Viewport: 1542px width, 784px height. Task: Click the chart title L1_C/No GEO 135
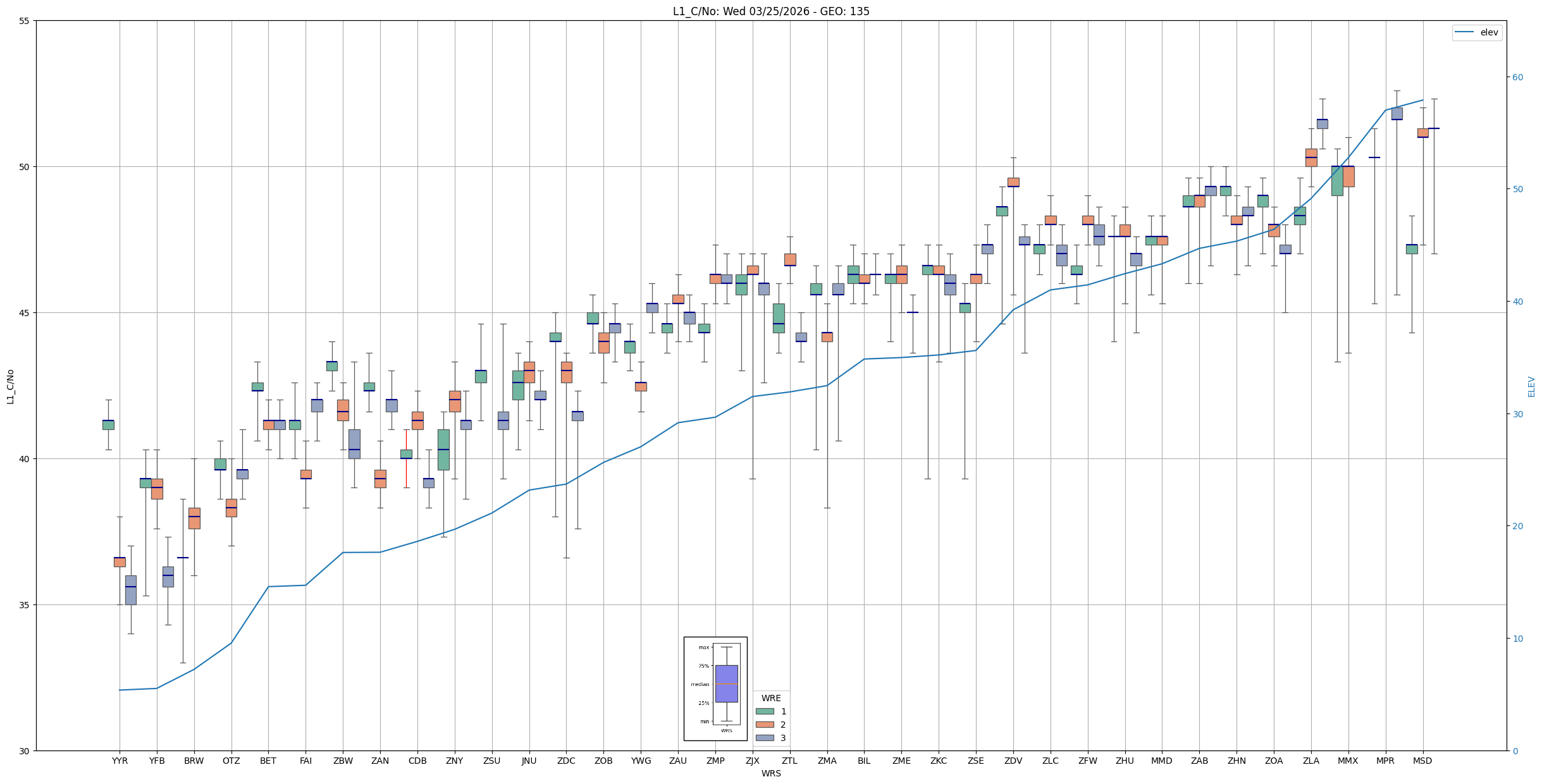(x=771, y=11)
